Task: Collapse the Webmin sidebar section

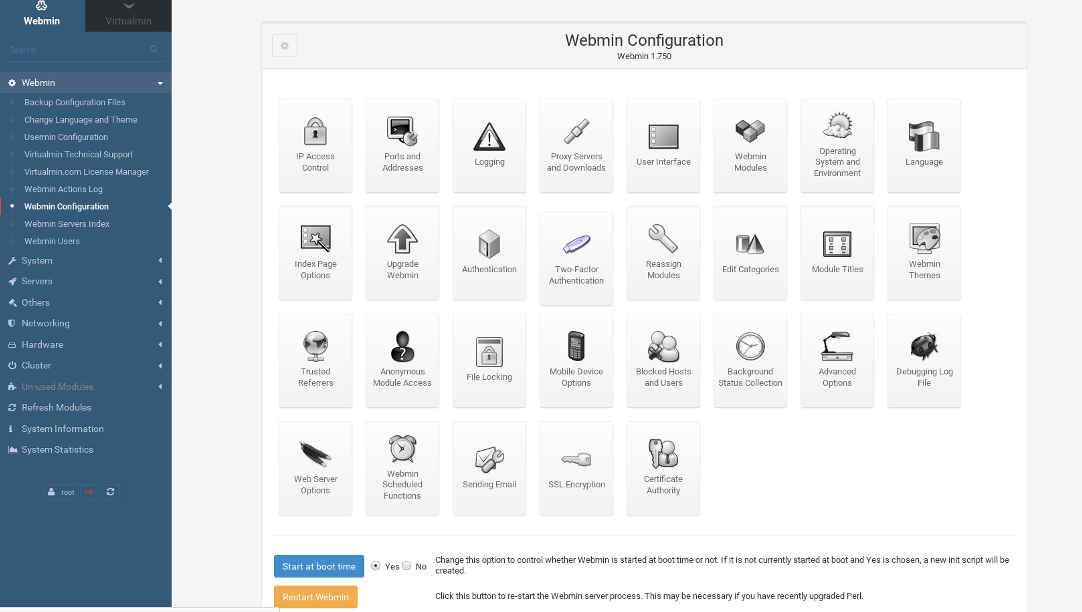Action: click(x=86, y=83)
